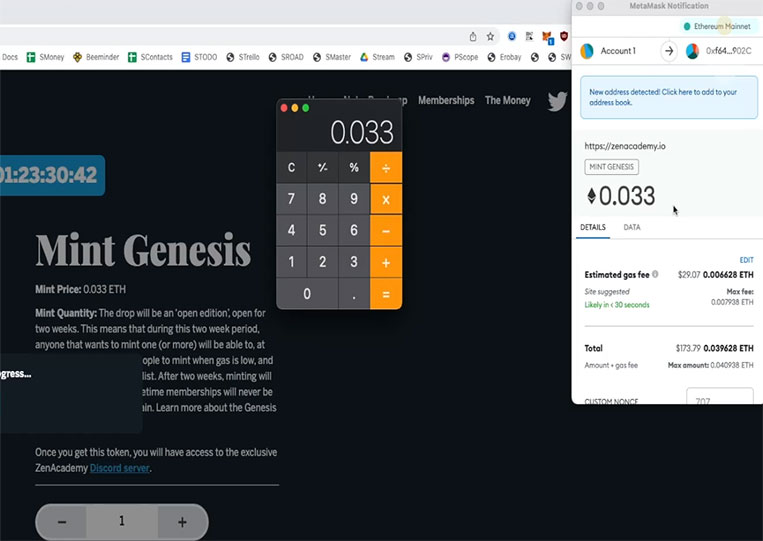Click the gas fee info icon

coord(655,274)
